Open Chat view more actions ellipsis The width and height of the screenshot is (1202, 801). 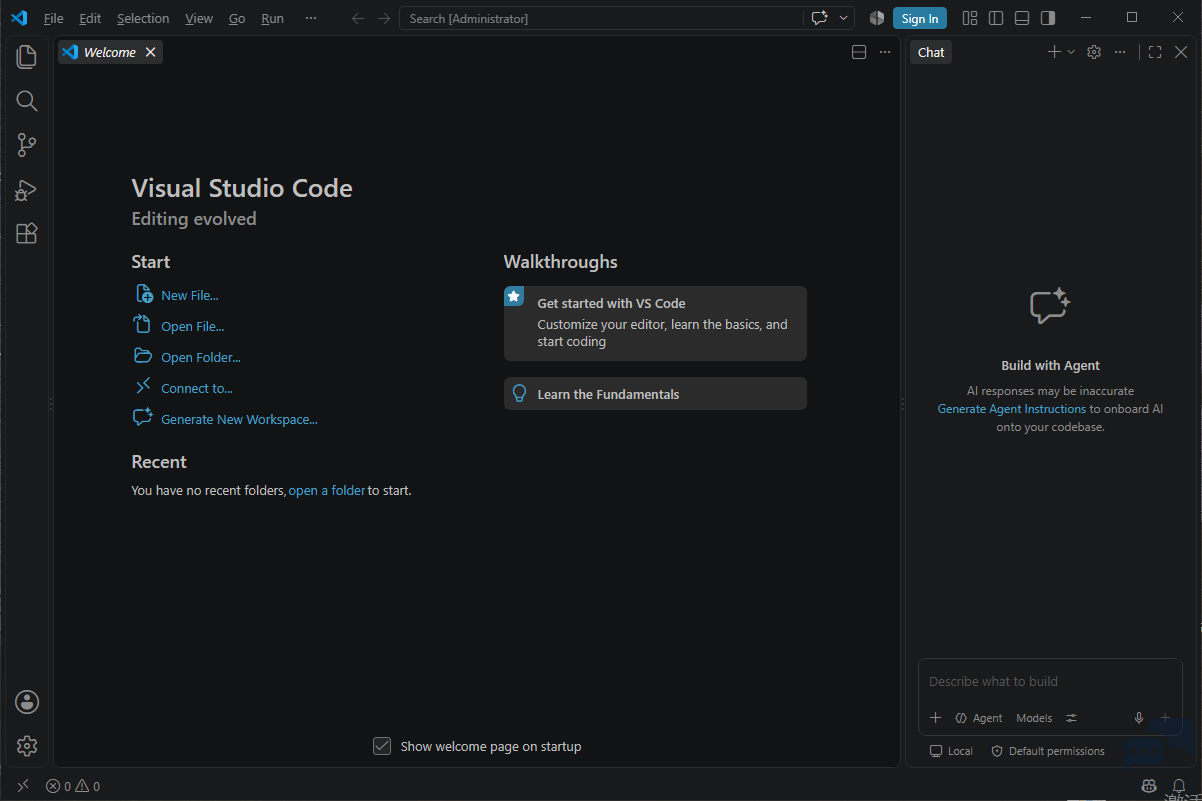click(1120, 52)
